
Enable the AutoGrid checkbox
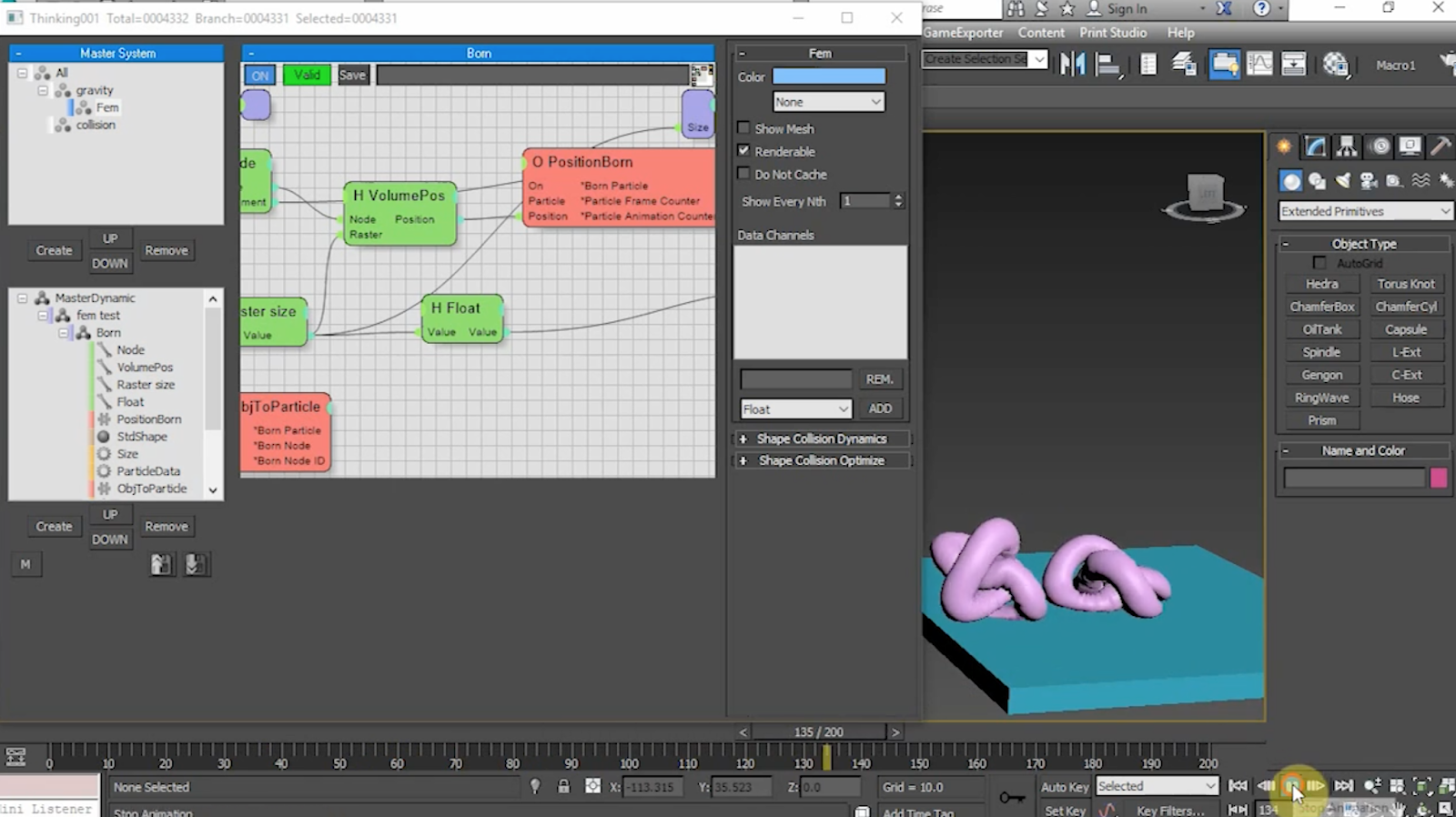click(1319, 263)
